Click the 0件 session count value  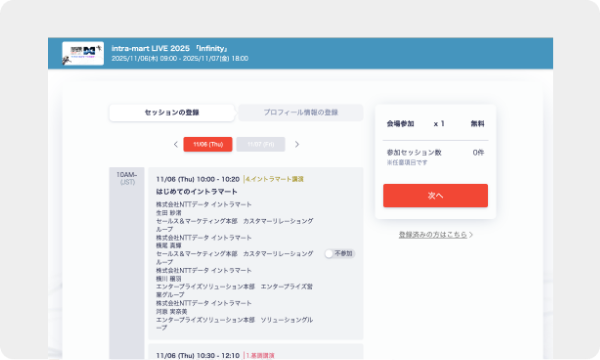478,152
